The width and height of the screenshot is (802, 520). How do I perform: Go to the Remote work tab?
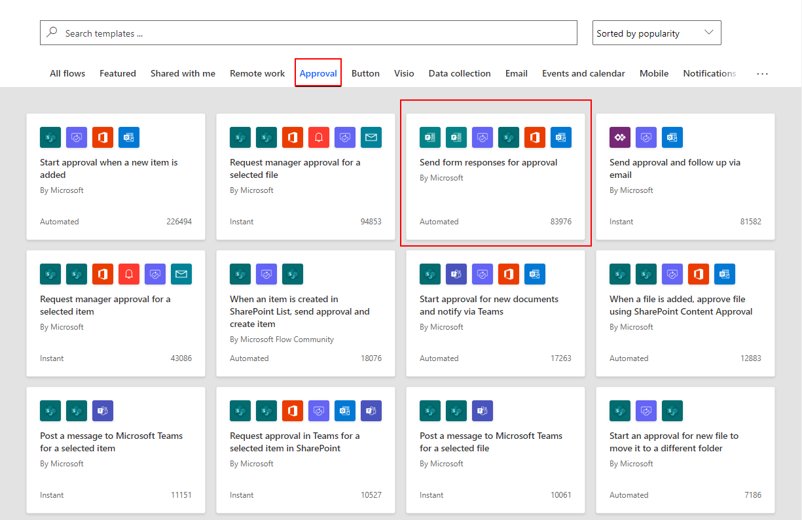pyautogui.click(x=257, y=74)
